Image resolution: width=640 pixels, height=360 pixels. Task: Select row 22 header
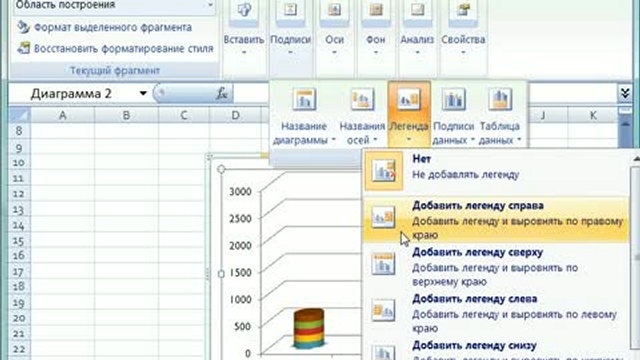click(19, 349)
